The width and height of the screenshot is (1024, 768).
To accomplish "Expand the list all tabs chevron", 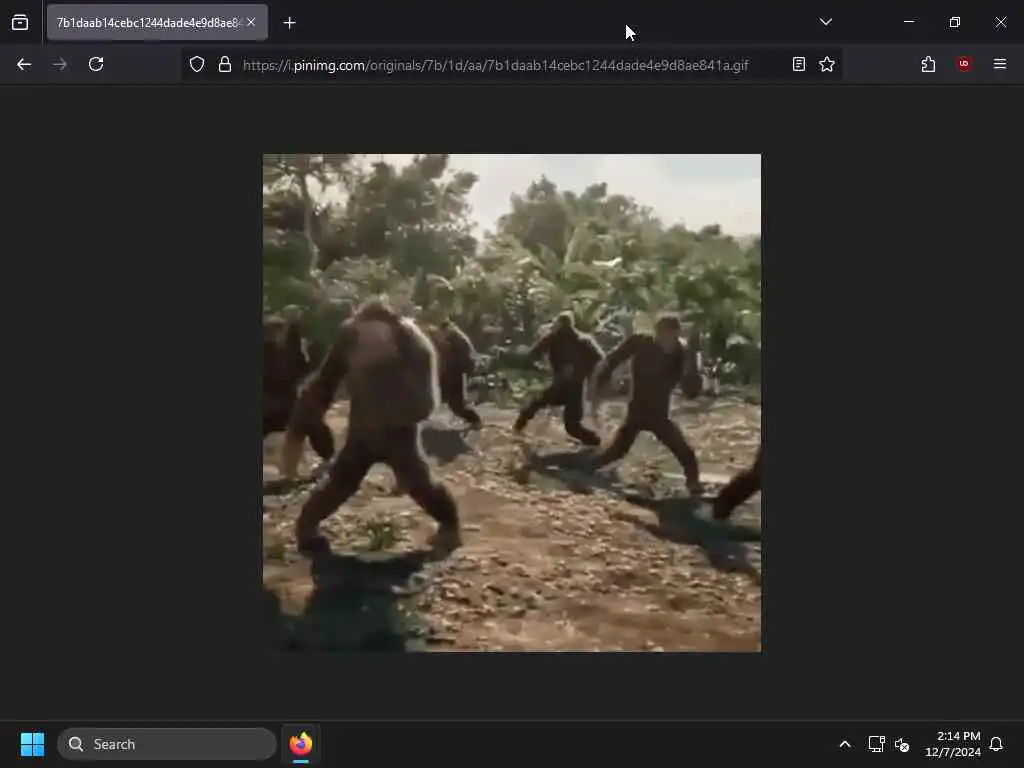I will pos(825,22).
